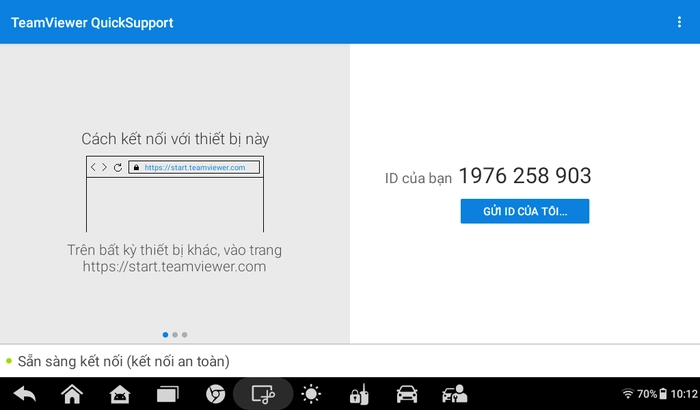Screen dimensions: 700x410
Task: Tap the ID number 1976 258 903
Action: [525, 176]
